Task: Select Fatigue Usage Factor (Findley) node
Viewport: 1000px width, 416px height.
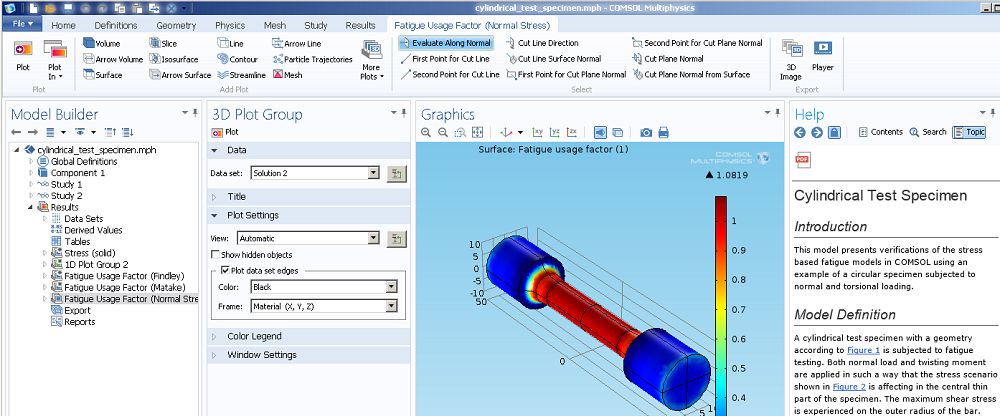Action: (124, 276)
